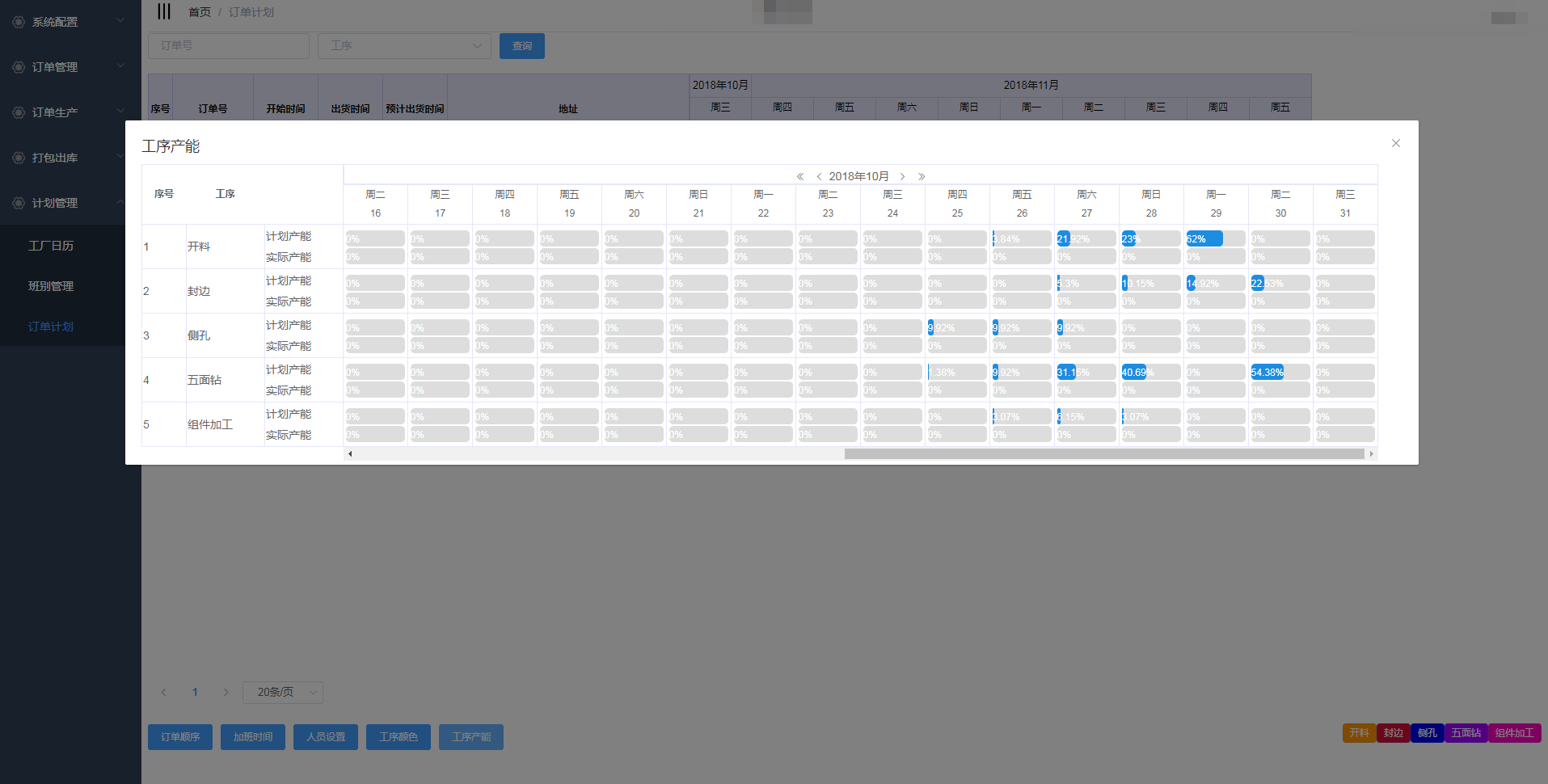Close the 工序产能 dialog
The image size is (1548, 784).
pyautogui.click(x=1395, y=143)
